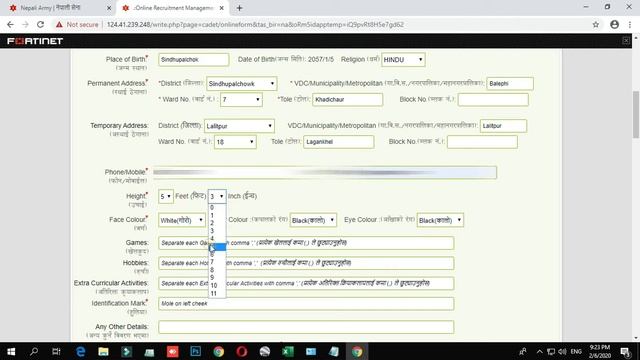The height and width of the screenshot is (360, 640).
Task: Open Excel from taskbar
Action: [x=288, y=351]
